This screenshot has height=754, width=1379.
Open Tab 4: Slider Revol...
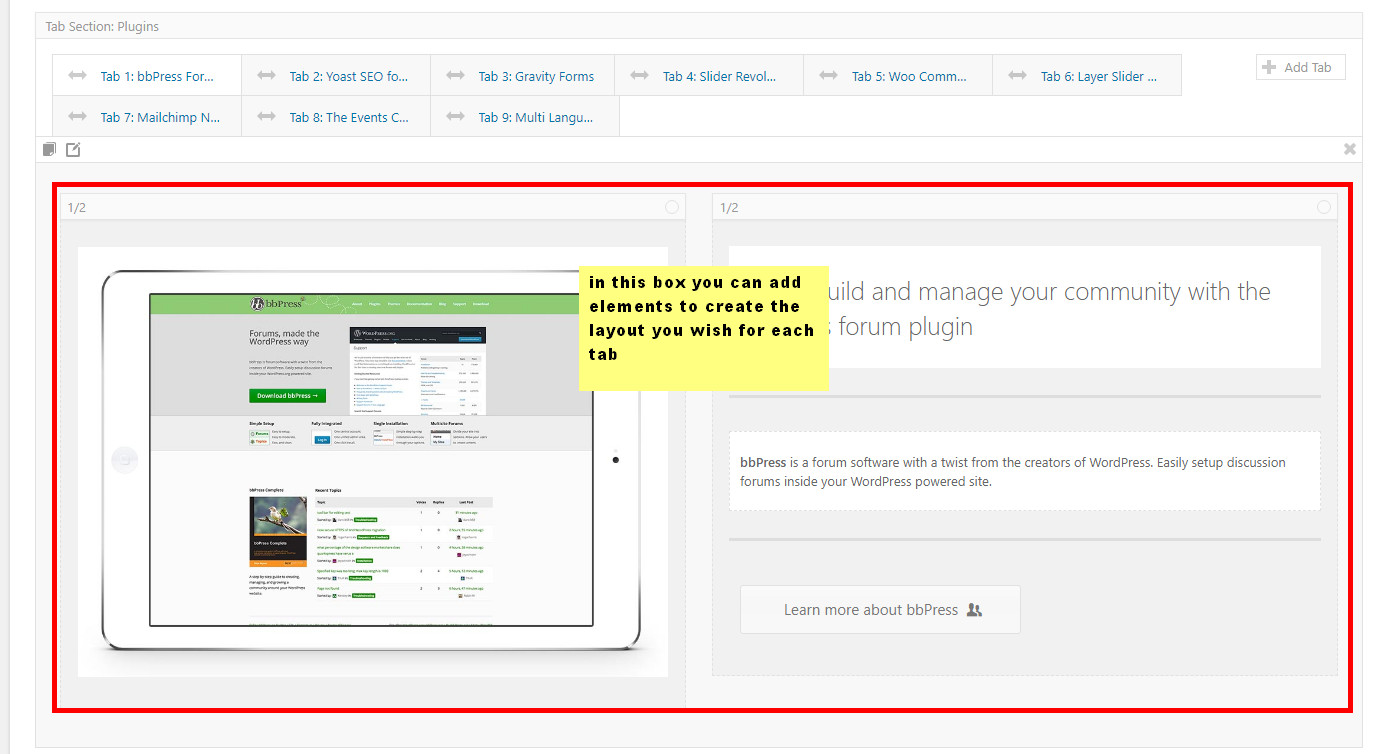[x=709, y=76]
